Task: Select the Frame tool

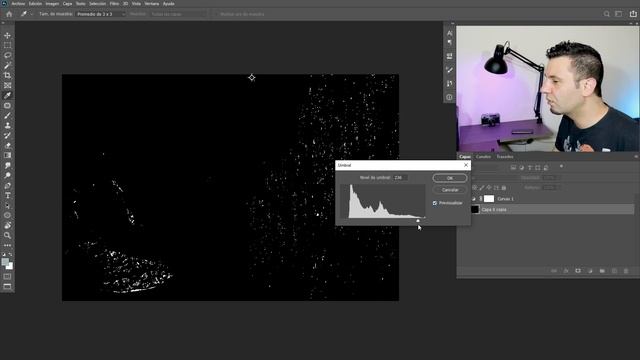Action: (7, 85)
